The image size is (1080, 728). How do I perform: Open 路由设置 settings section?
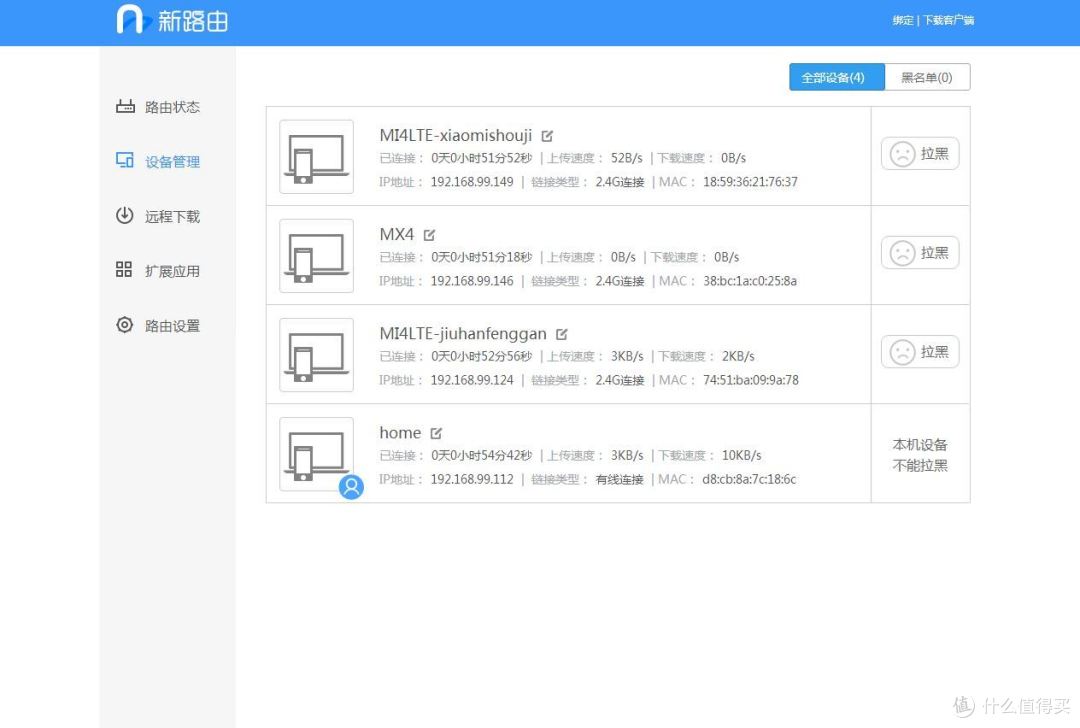point(170,325)
